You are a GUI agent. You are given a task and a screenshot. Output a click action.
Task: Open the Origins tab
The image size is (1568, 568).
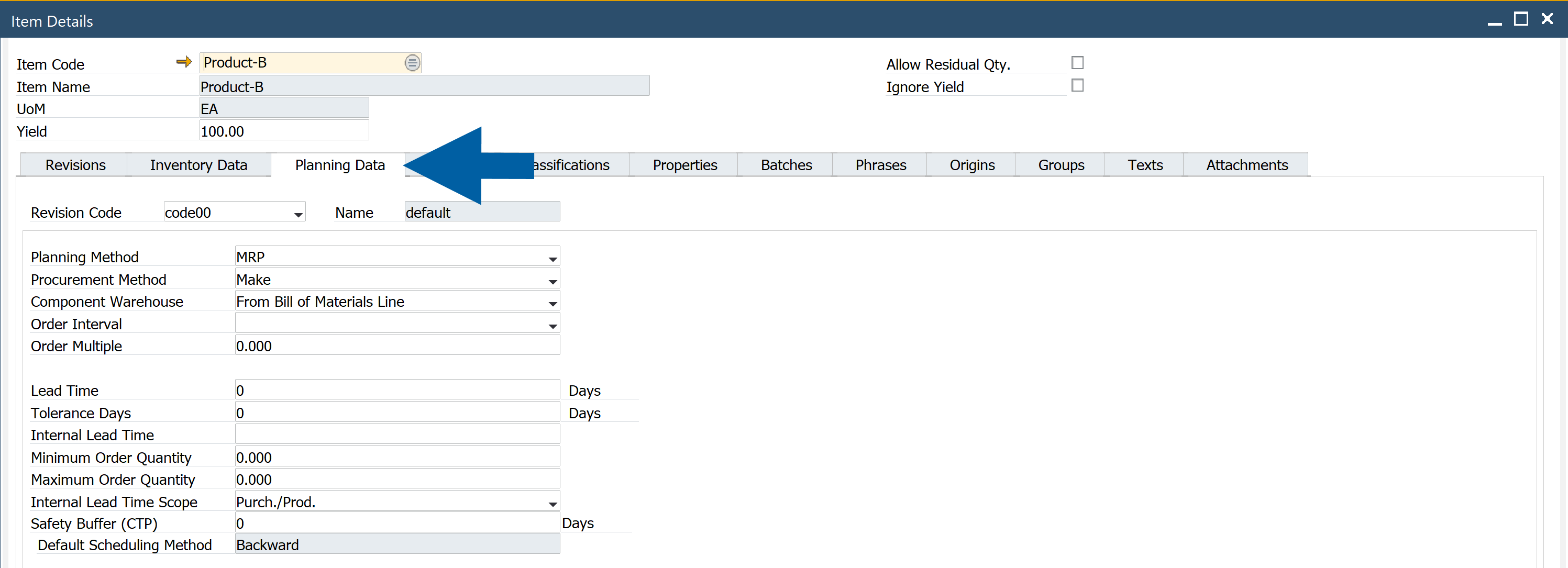pos(971,165)
